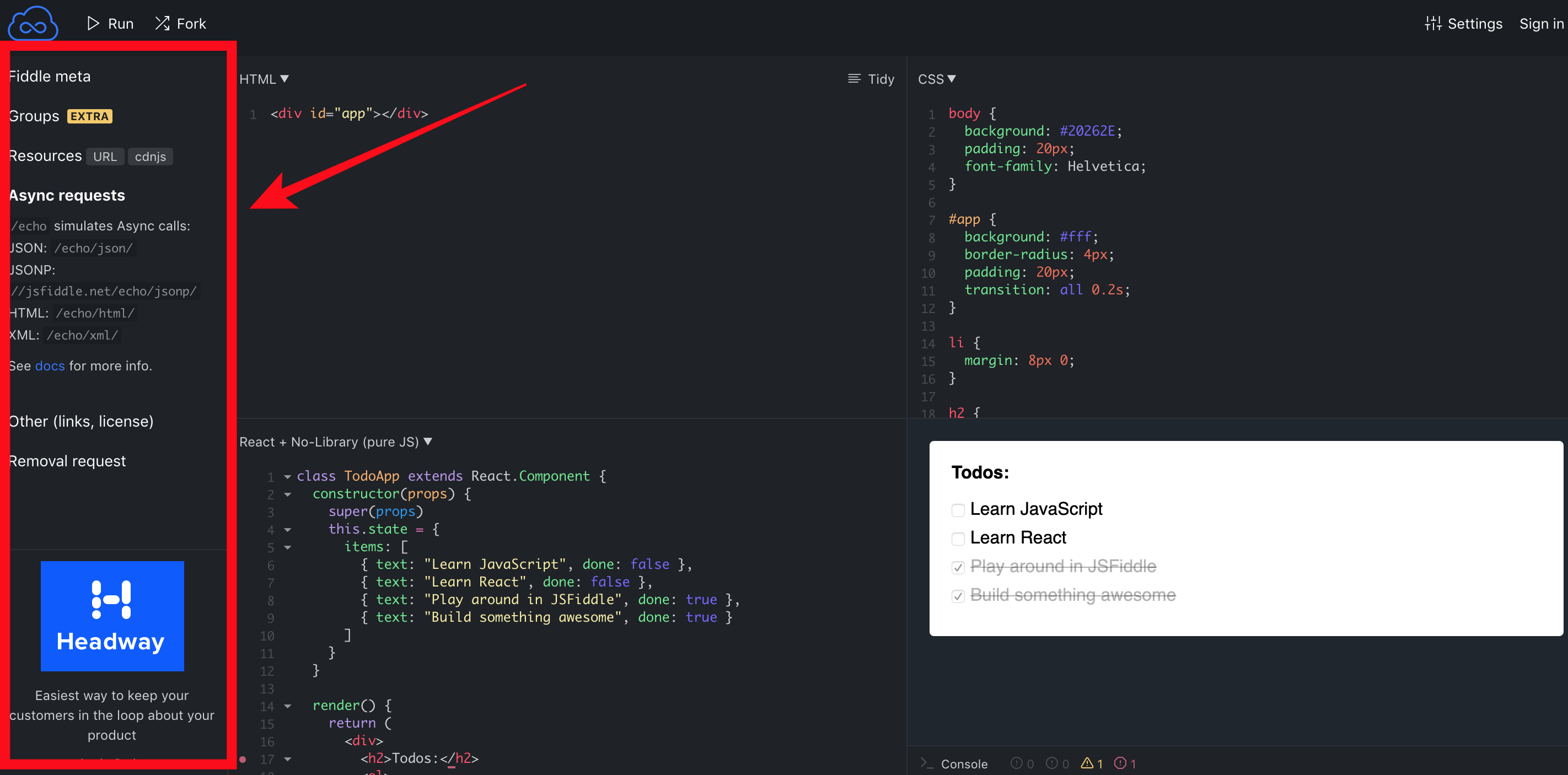Click the Run play icon
Screen dimensions: 1568x775
[x=93, y=23]
